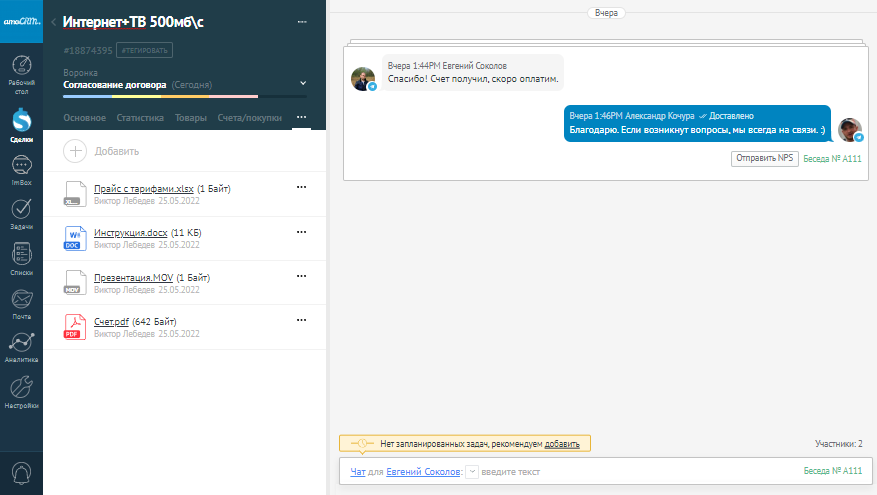Viewport: 877px width, 495px height.
Task: Open Настройки settings icon
Action: pyautogui.click(x=21, y=390)
